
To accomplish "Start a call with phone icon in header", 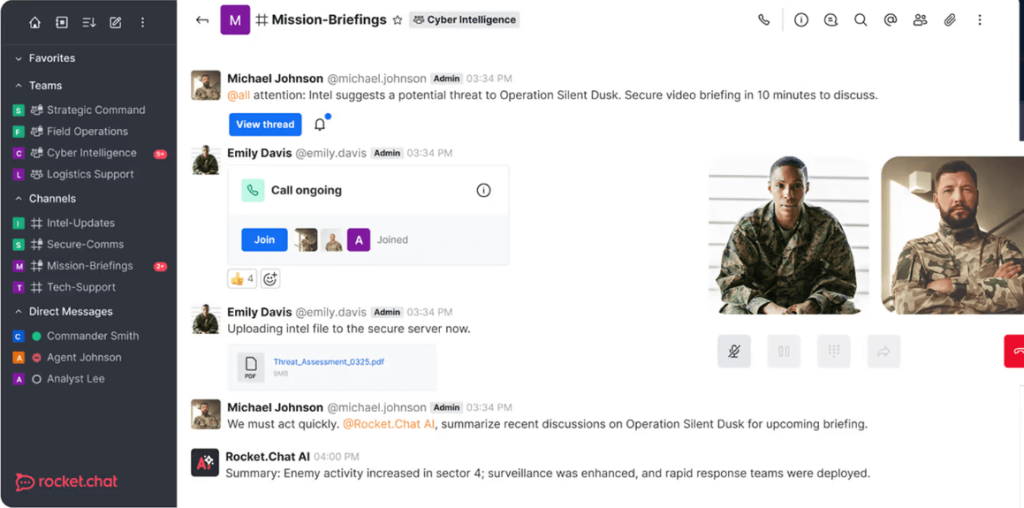I will 763,20.
